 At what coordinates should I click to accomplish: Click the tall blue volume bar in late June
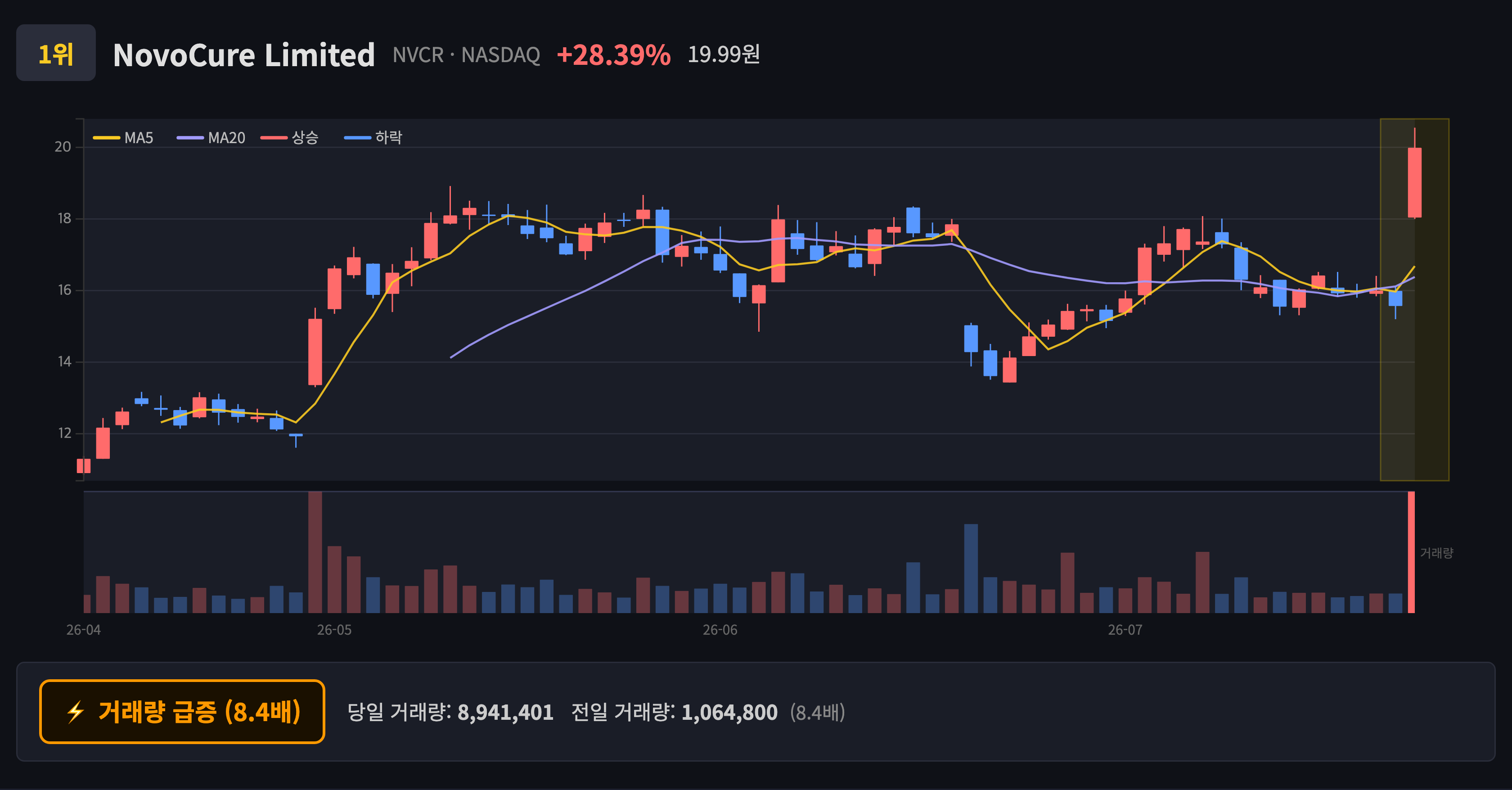point(971,569)
